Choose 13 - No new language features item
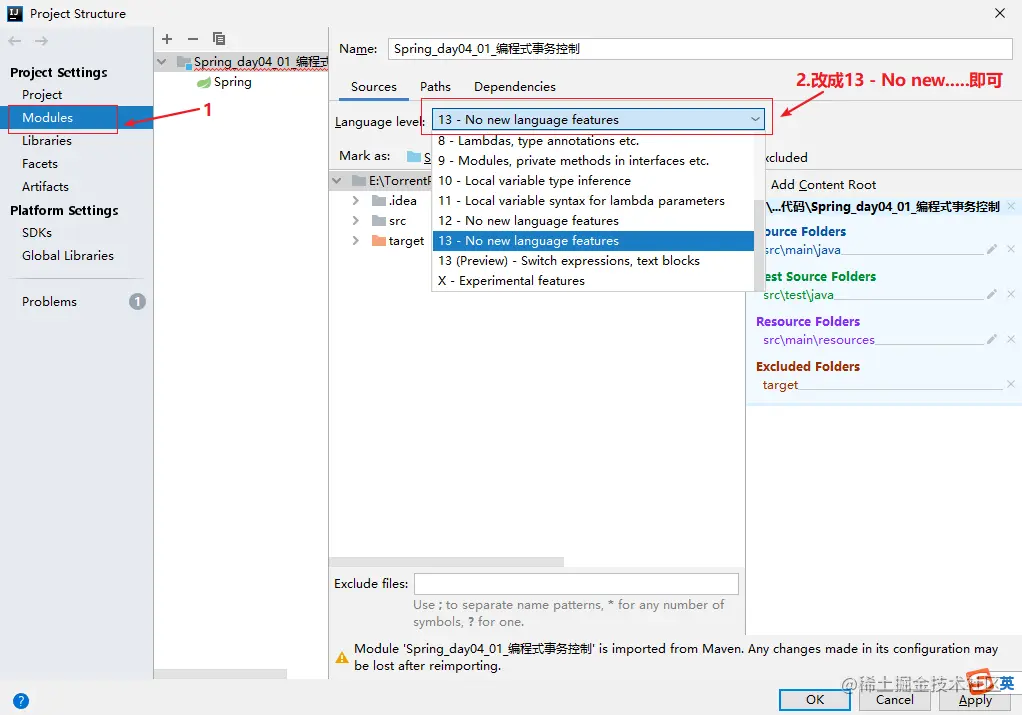Viewport: 1022px width, 715px height. (x=593, y=241)
